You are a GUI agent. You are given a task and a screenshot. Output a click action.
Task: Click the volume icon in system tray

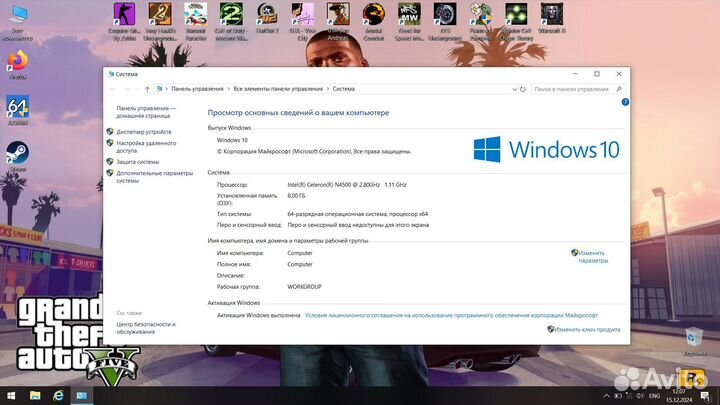(x=640, y=396)
